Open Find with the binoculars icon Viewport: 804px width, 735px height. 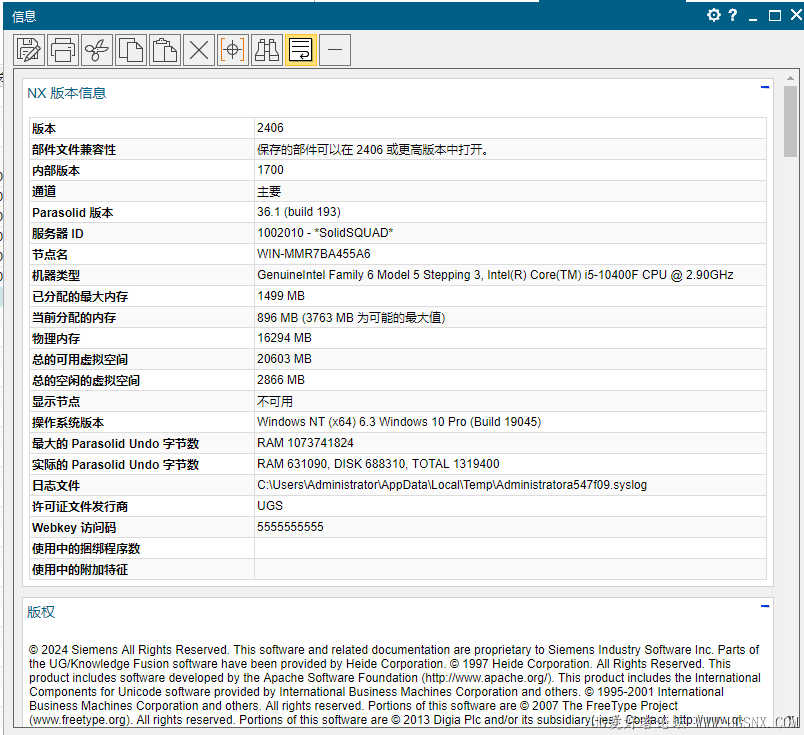[x=267, y=50]
